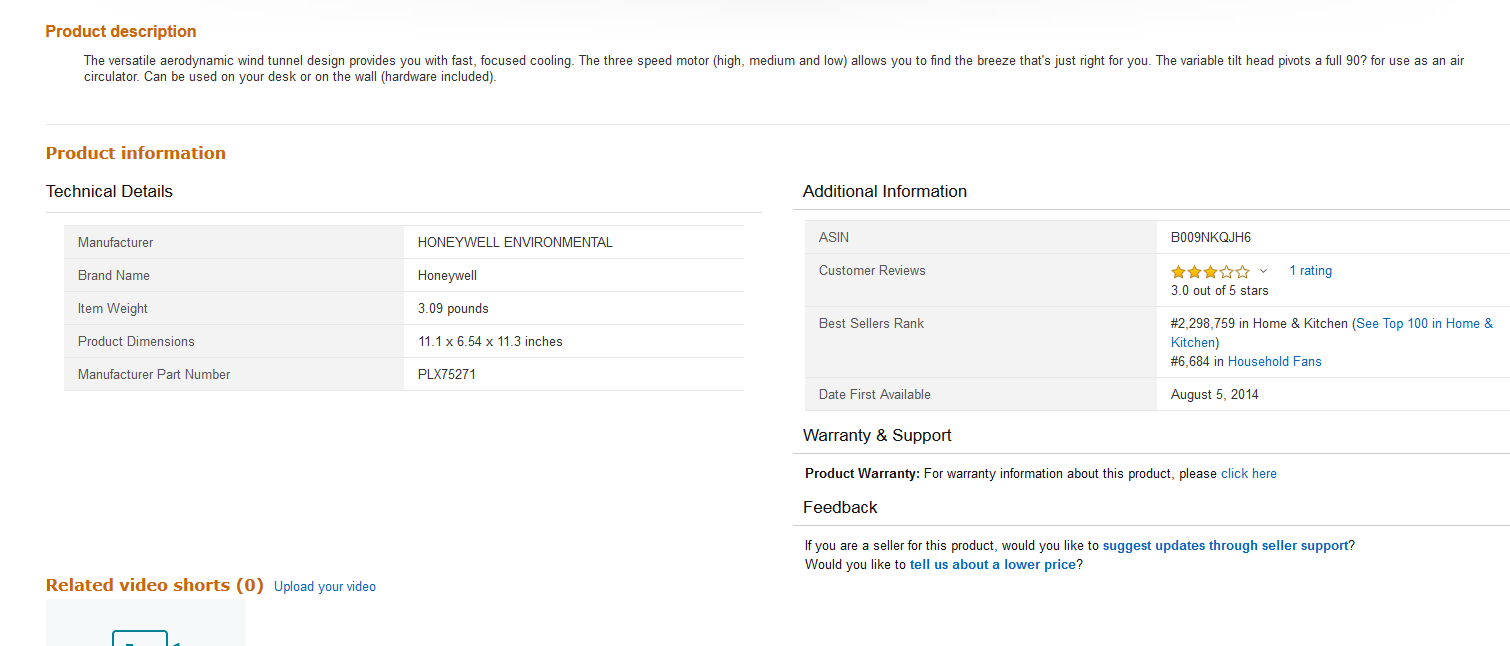This screenshot has width=1510, height=646.
Task: Open the 1 rating link
Action: coord(1310,271)
